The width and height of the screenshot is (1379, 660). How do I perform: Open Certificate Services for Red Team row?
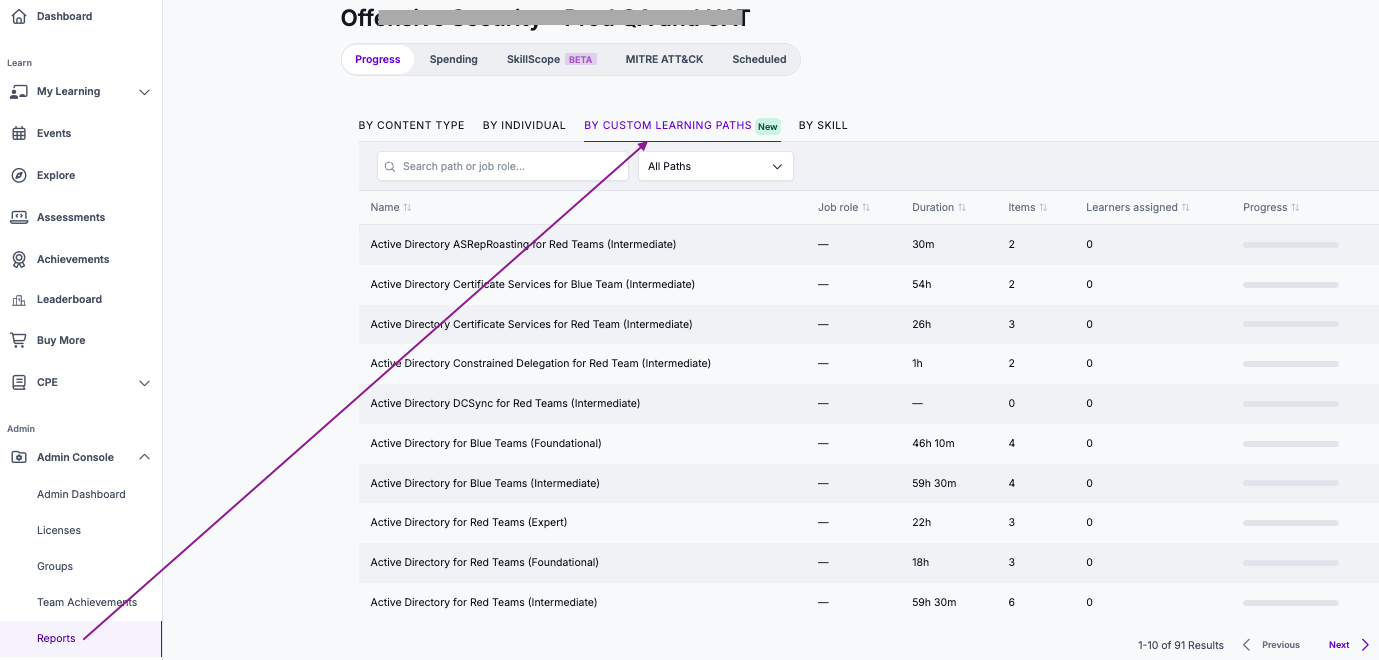click(x=869, y=324)
